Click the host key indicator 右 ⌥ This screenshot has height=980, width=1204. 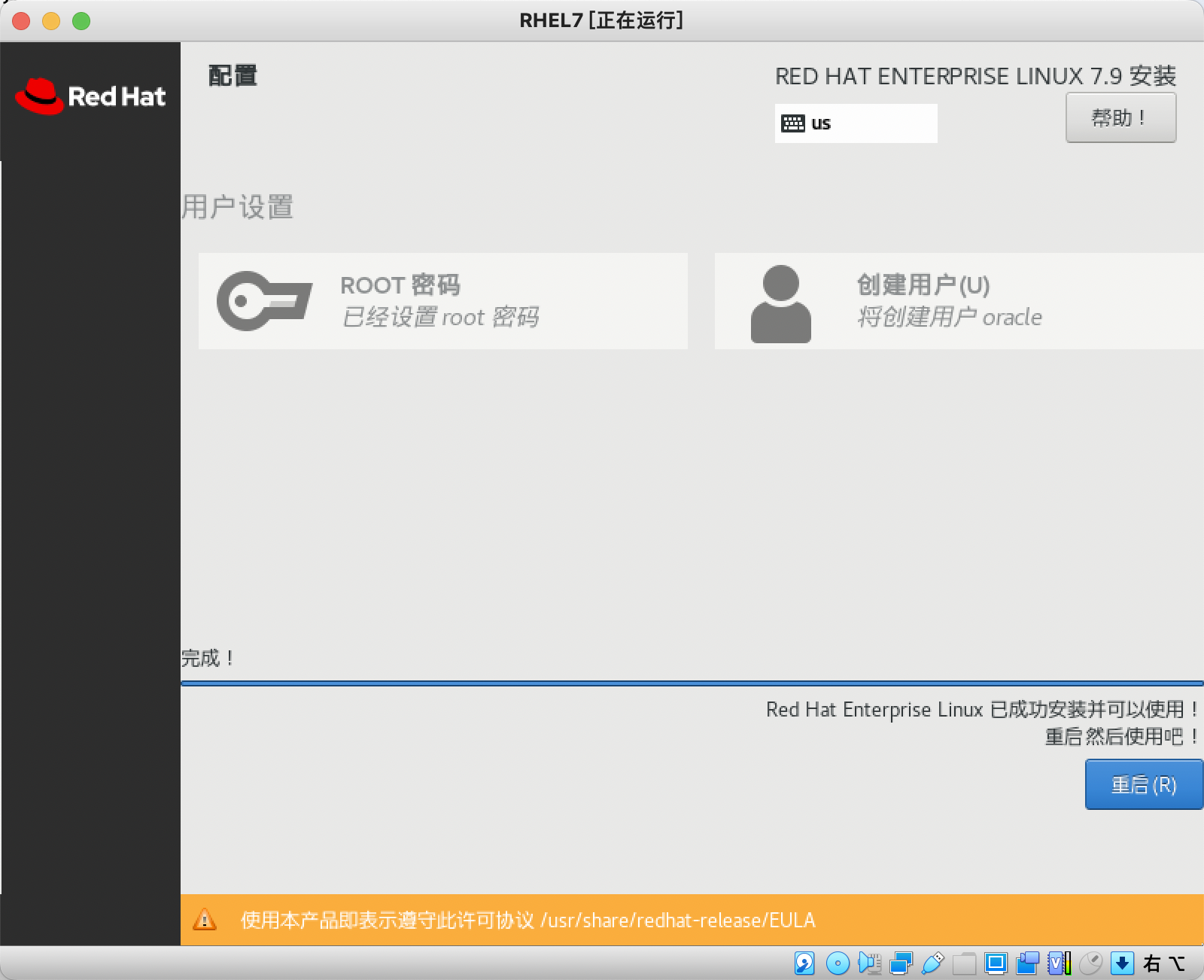(1163, 963)
